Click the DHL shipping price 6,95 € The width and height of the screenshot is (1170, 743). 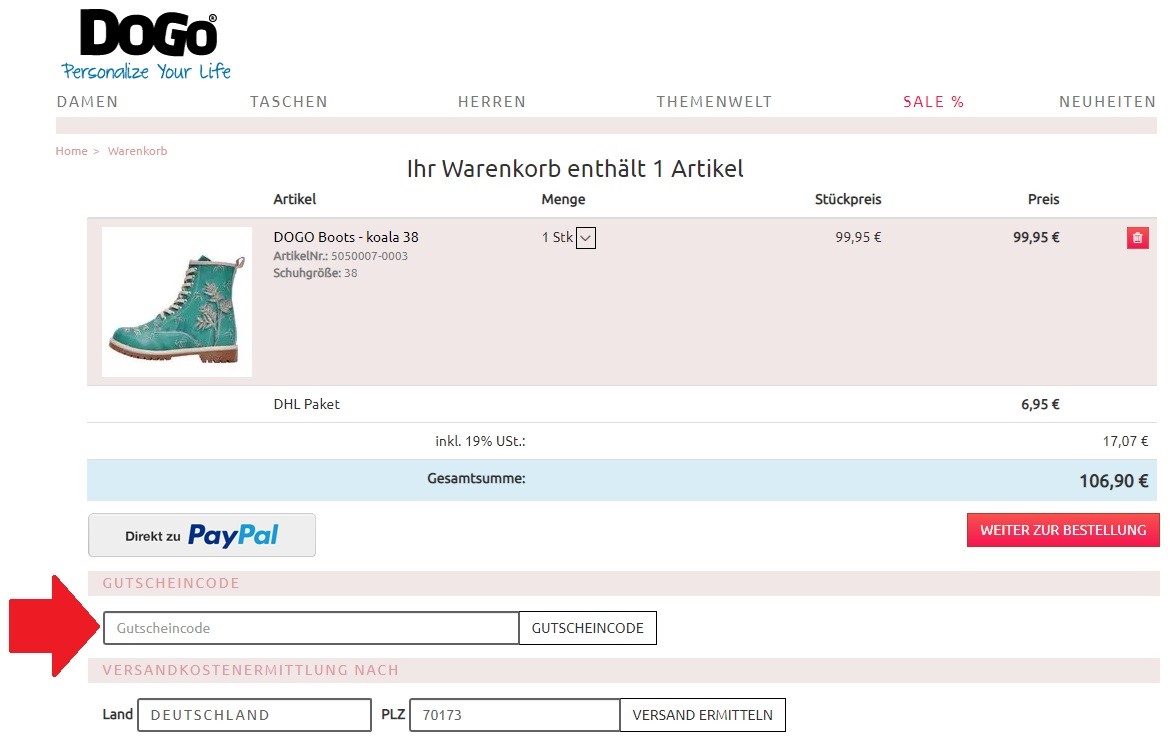click(1040, 404)
